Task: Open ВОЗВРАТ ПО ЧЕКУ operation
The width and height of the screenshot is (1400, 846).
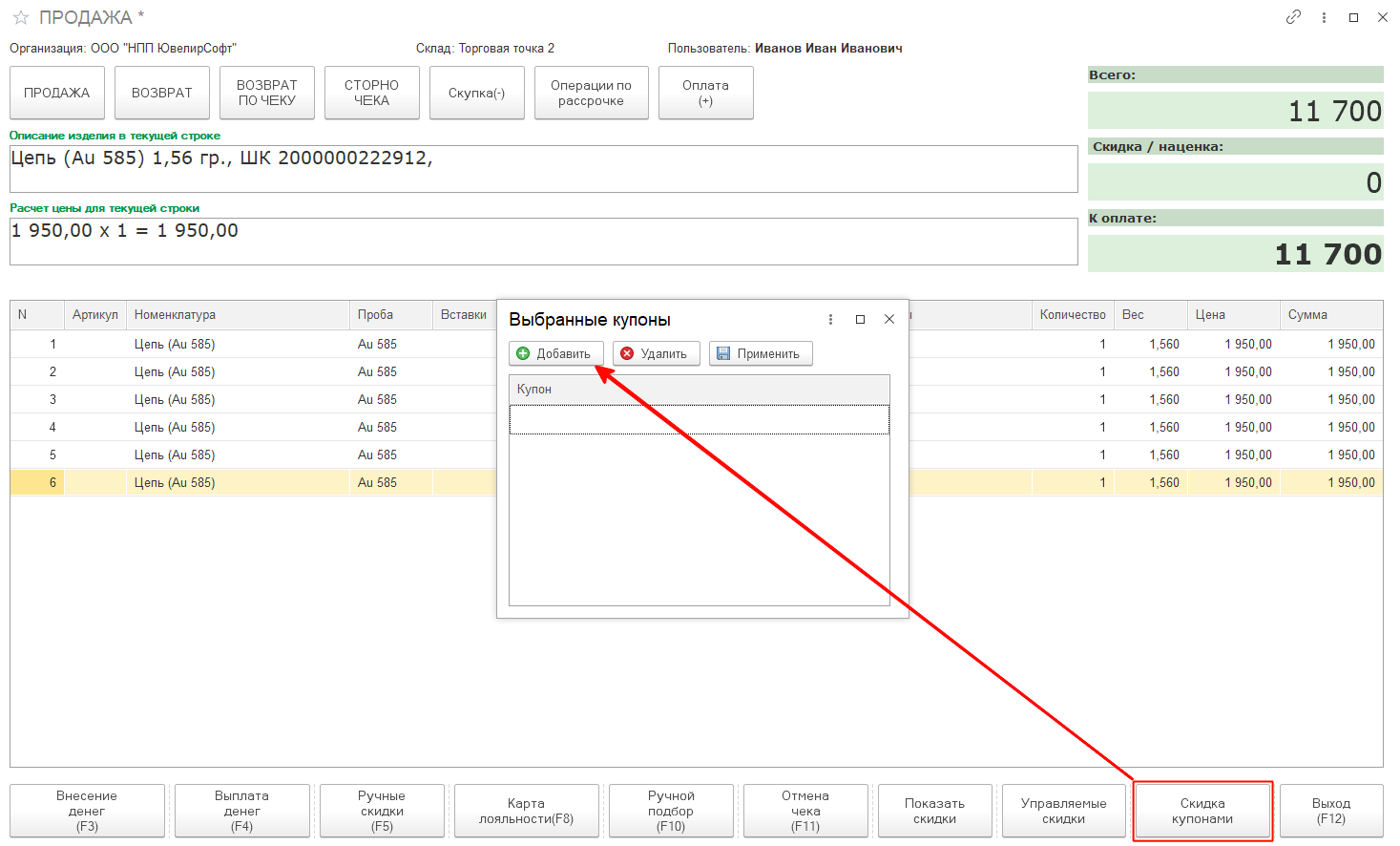Action: click(267, 93)
